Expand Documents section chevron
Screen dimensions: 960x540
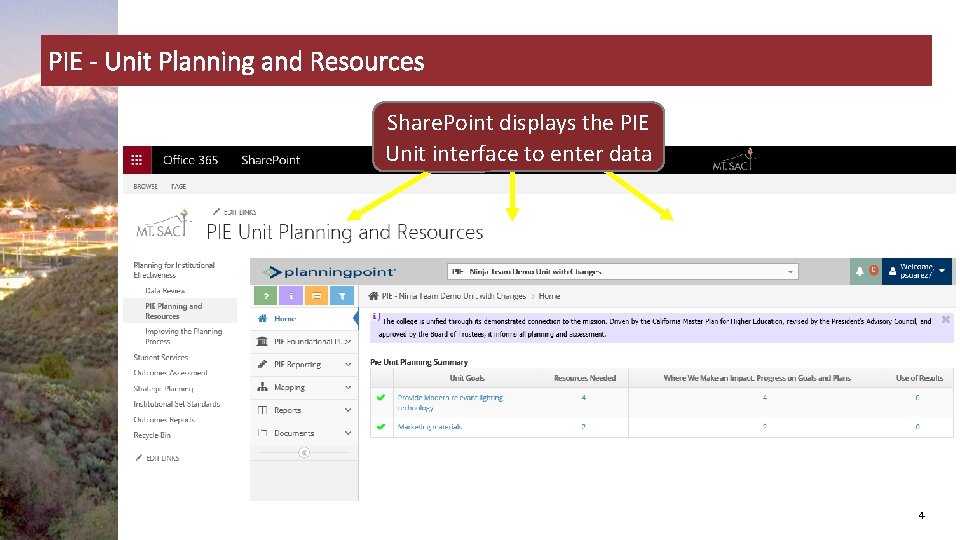[x=348, y=433]
